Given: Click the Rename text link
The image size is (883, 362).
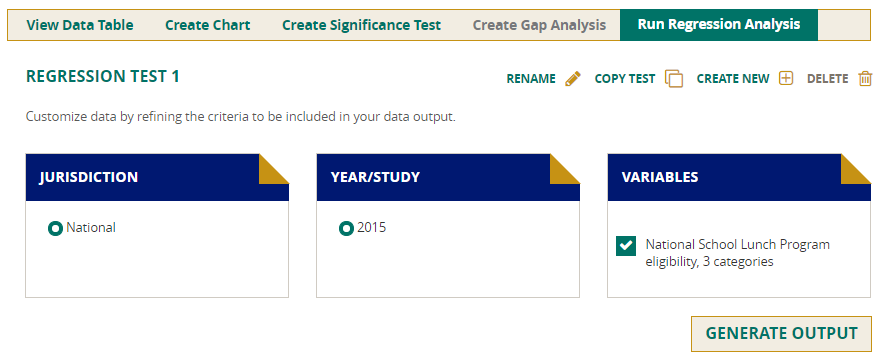Looking at the screenshot, I should point(531,79).
